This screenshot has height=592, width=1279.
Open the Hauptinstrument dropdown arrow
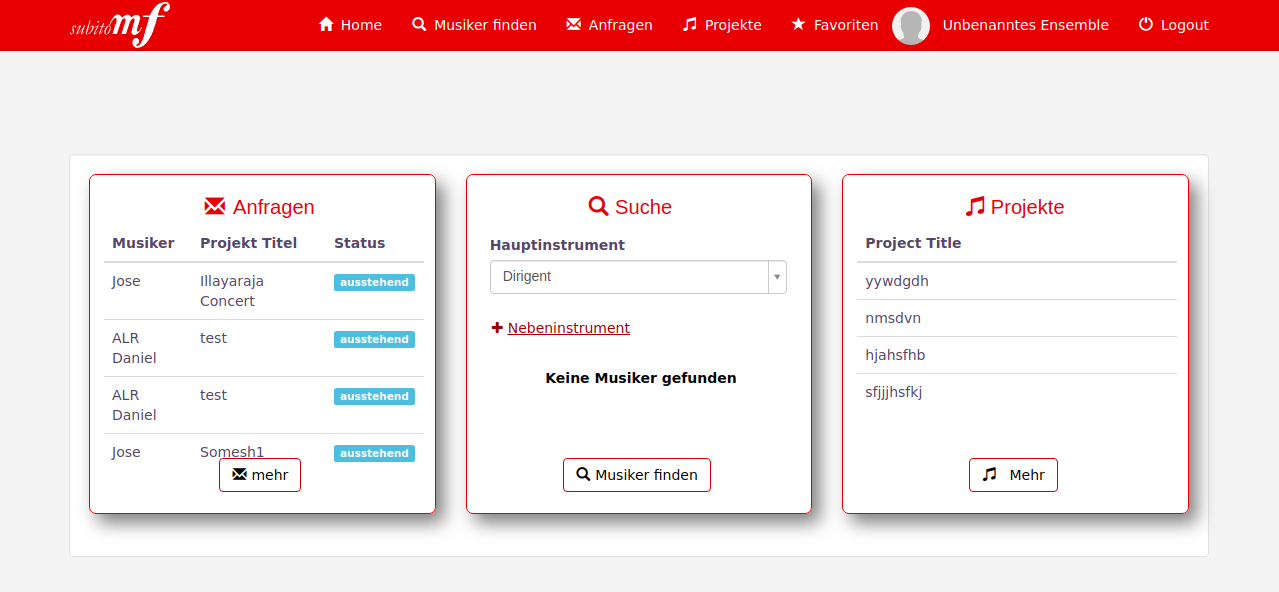tap(777, 277)
